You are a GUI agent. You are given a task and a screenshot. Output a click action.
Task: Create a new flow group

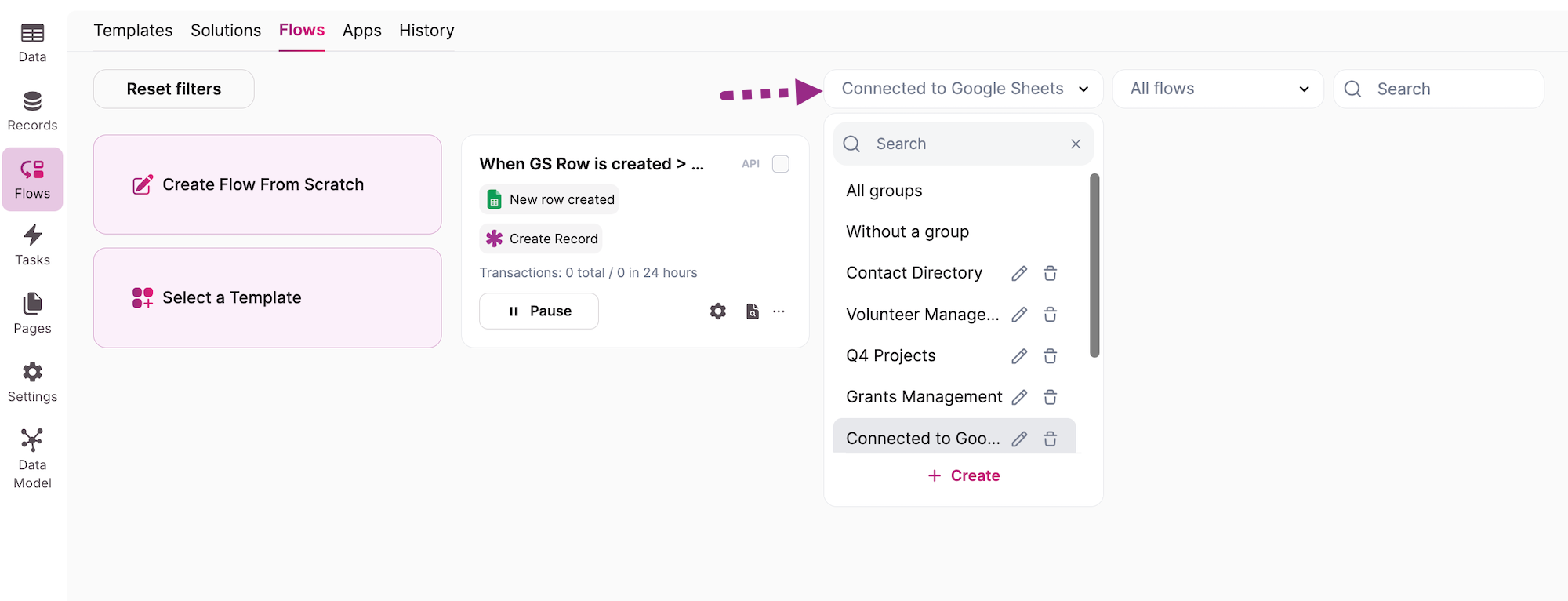[964, 475]
